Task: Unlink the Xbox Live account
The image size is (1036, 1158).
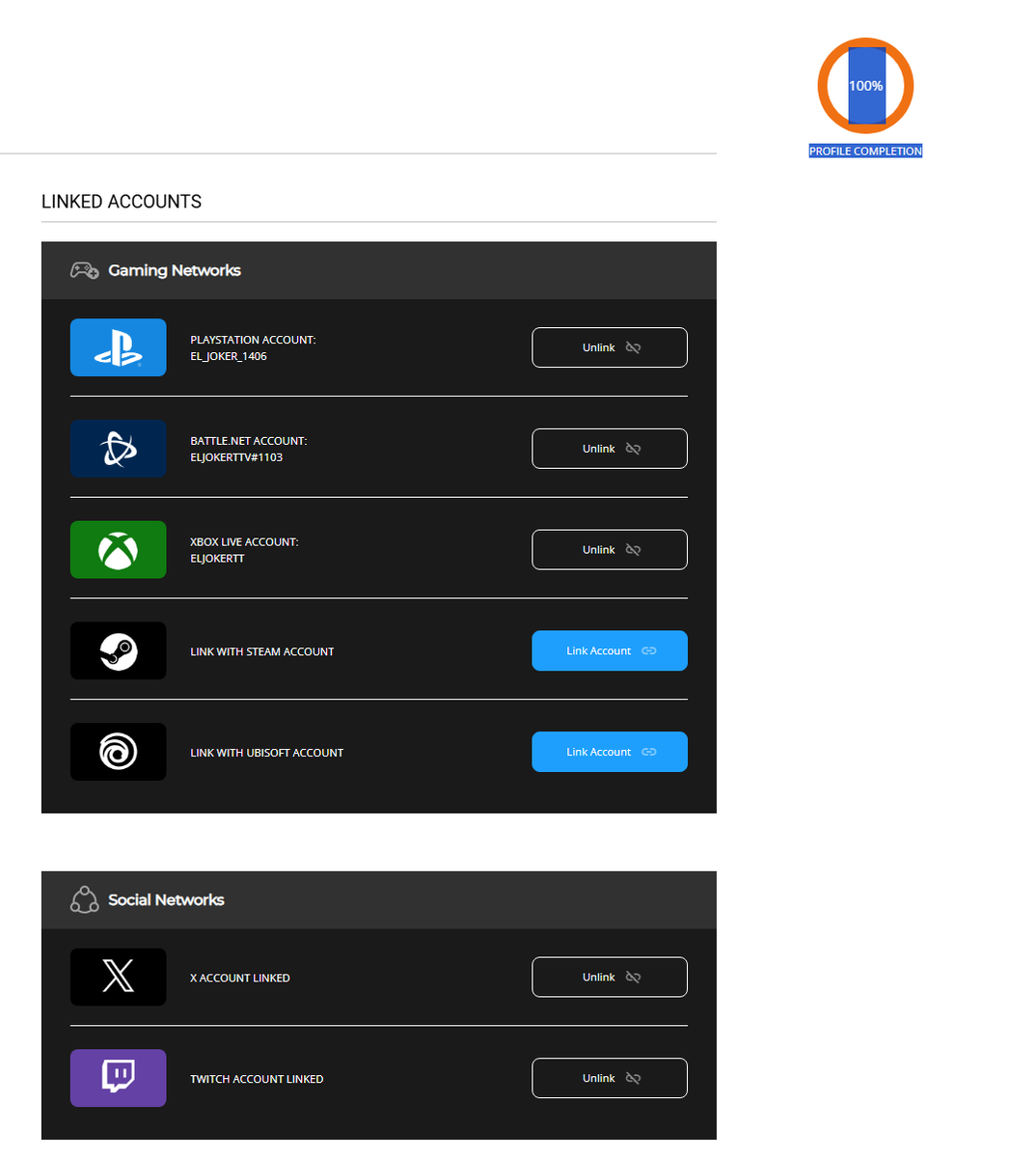Action: (610, 550)
